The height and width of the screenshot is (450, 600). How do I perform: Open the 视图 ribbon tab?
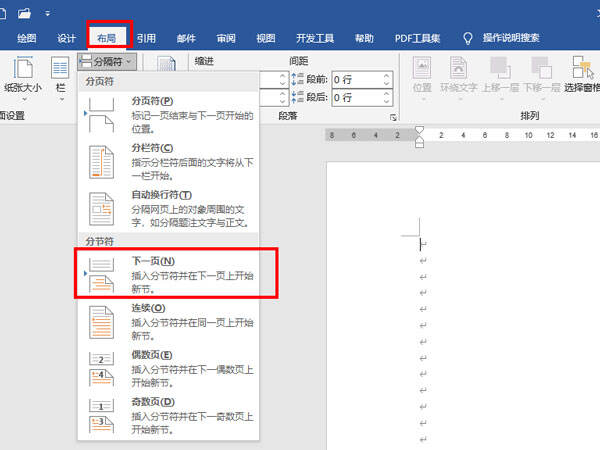[266, 38]
